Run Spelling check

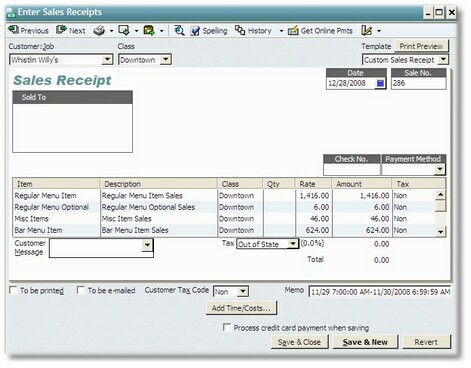(x=209, y=31)
